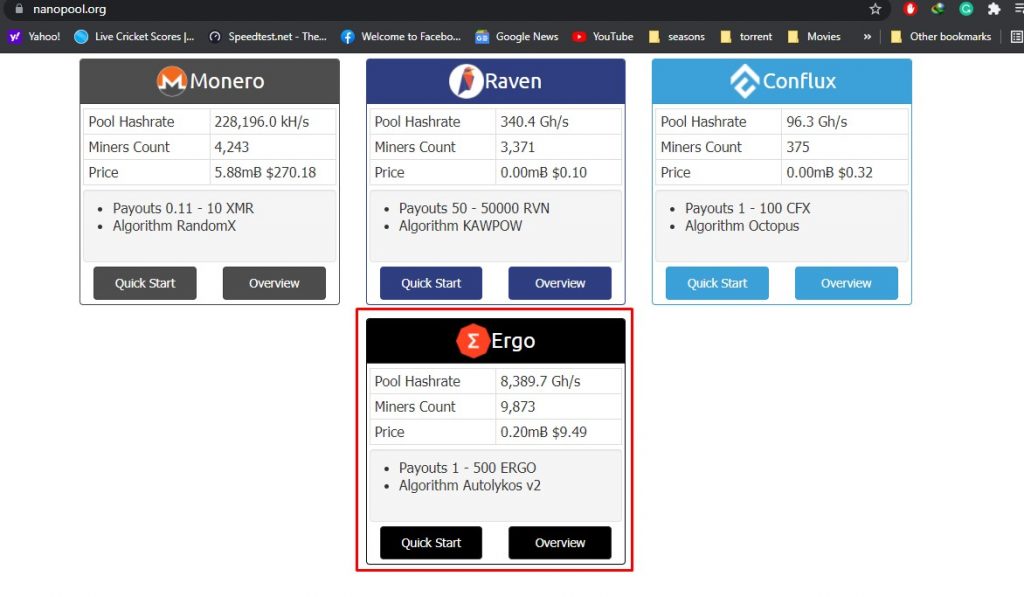The height and width of the screenshot is (597, 1024).
Task: Open the Movies bookmark folder
Action: pos(814,37)
